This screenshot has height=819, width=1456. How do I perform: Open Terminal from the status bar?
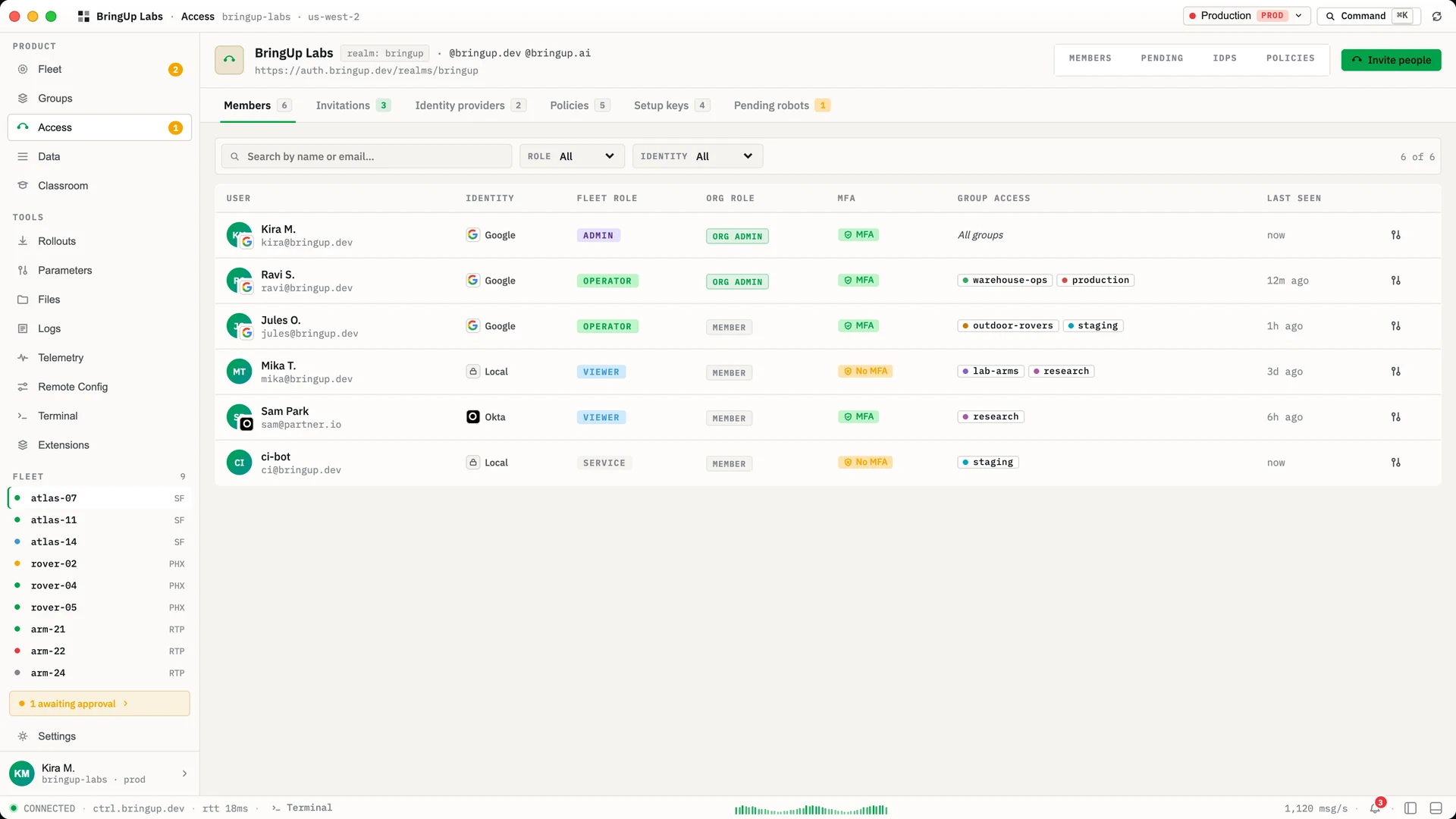pos(302,808)
